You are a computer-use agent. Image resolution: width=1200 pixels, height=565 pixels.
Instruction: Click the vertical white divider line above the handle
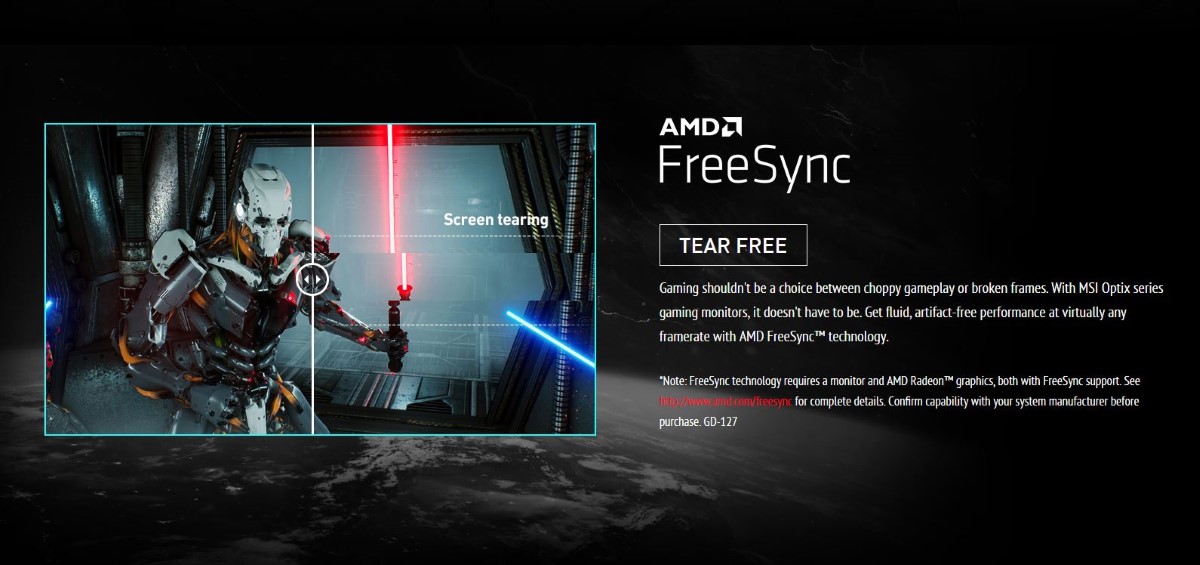[x=313, y=192]
